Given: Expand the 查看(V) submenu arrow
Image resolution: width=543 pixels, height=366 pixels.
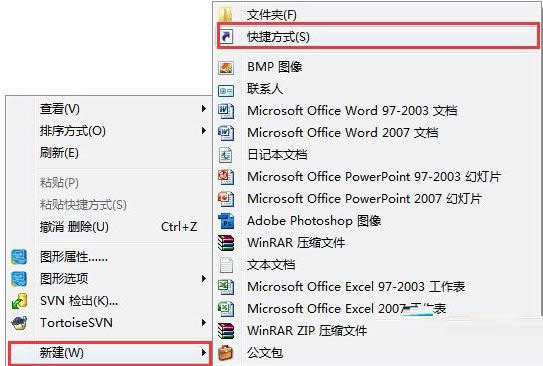Looking at the screenshot, I should pyautogui.click(x=204, y=109).
